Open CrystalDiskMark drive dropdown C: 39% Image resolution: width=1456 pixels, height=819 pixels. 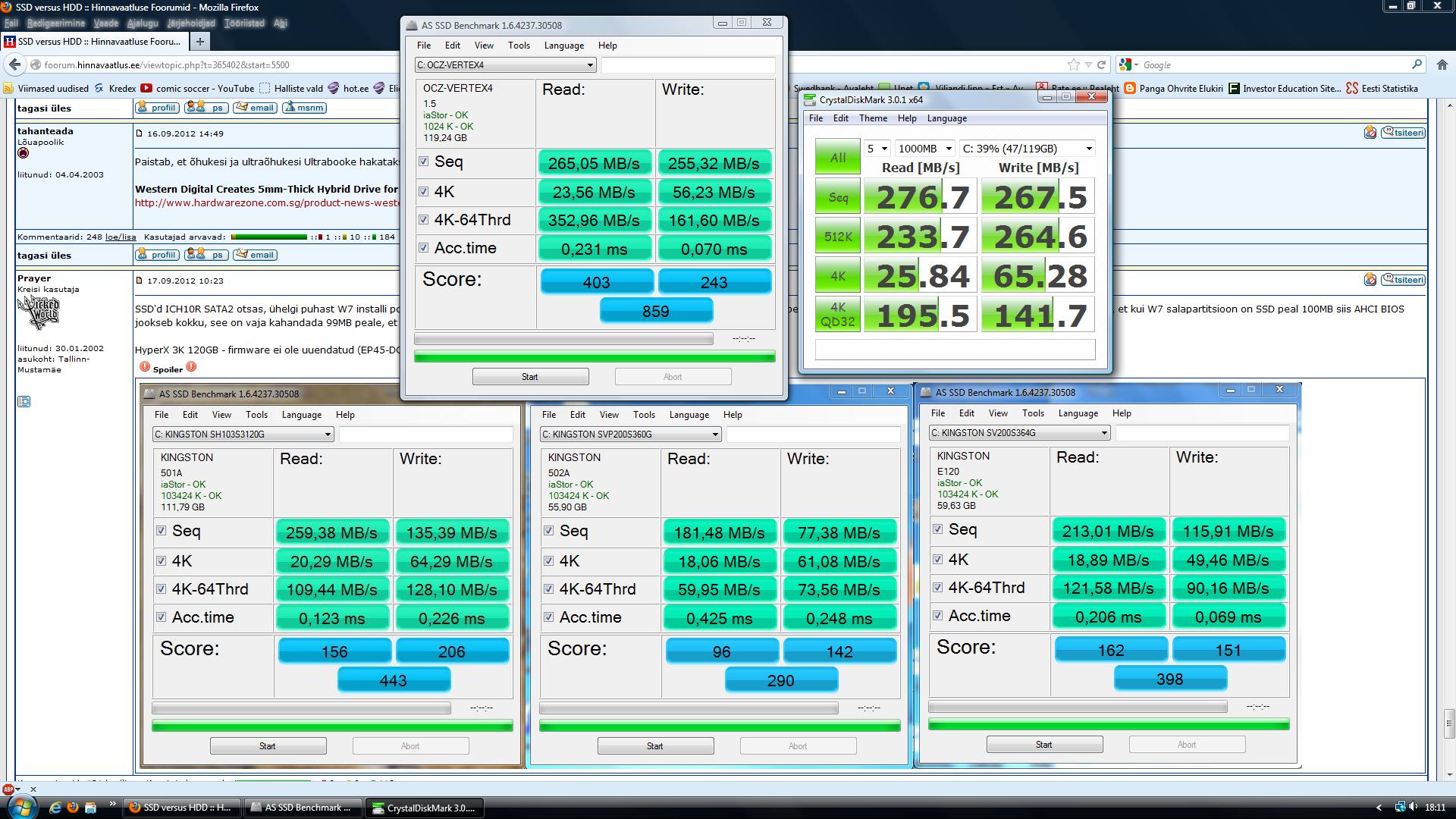tap(1027, 149)
